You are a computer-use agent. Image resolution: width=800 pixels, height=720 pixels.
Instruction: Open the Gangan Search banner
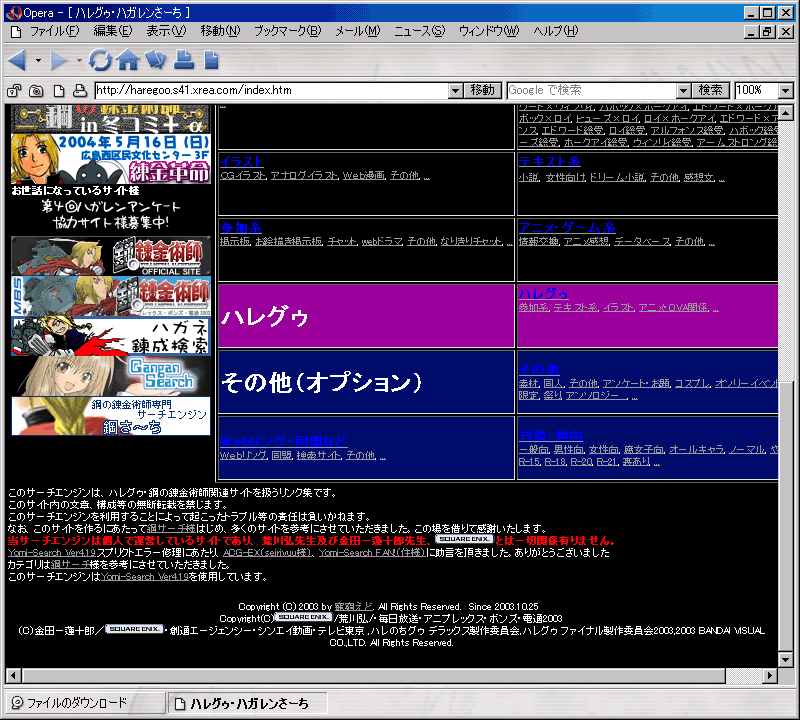coord(111,376)
